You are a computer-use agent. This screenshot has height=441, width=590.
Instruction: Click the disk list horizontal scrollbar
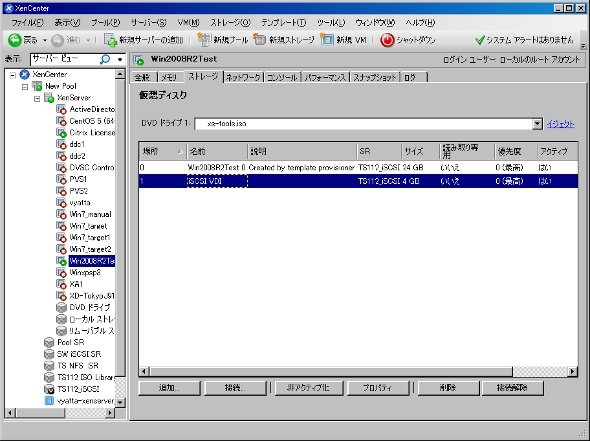click(x=359, y=371)
